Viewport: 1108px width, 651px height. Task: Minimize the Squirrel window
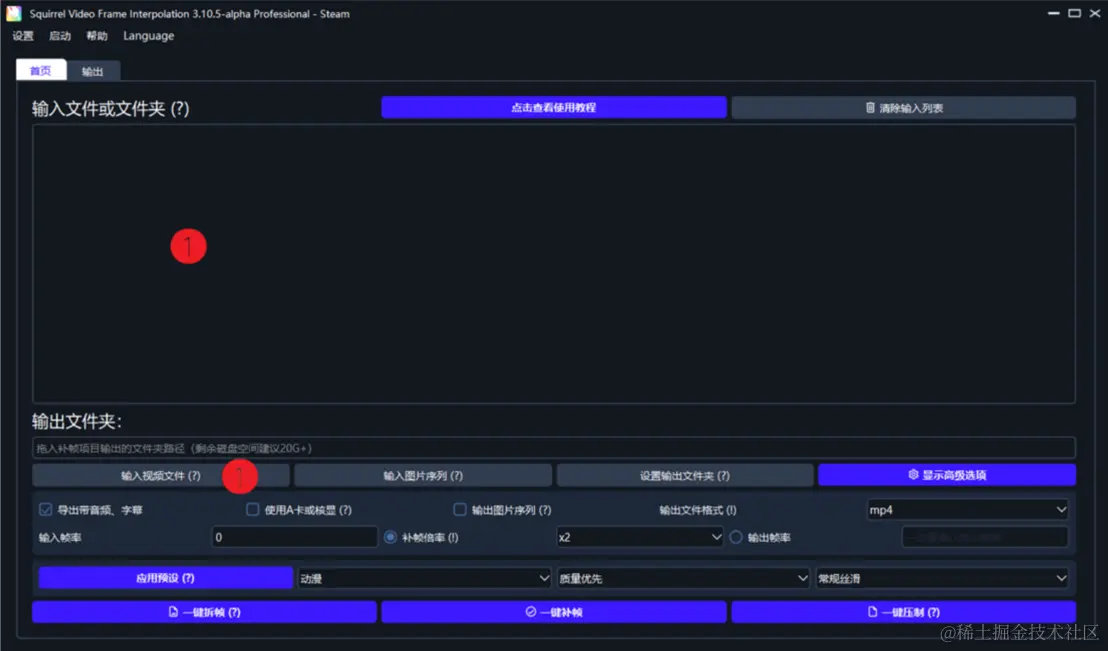pos(1054,13)
